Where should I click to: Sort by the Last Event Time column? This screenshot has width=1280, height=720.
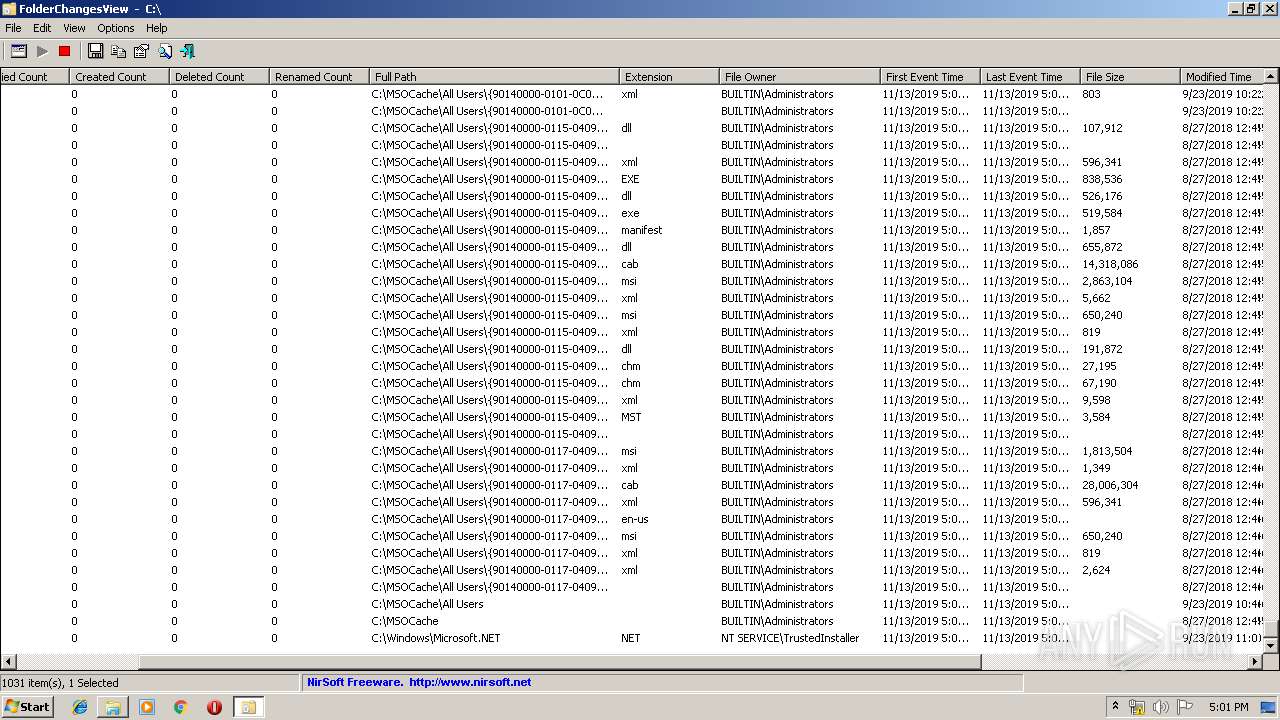click(x=1030, y=76)
